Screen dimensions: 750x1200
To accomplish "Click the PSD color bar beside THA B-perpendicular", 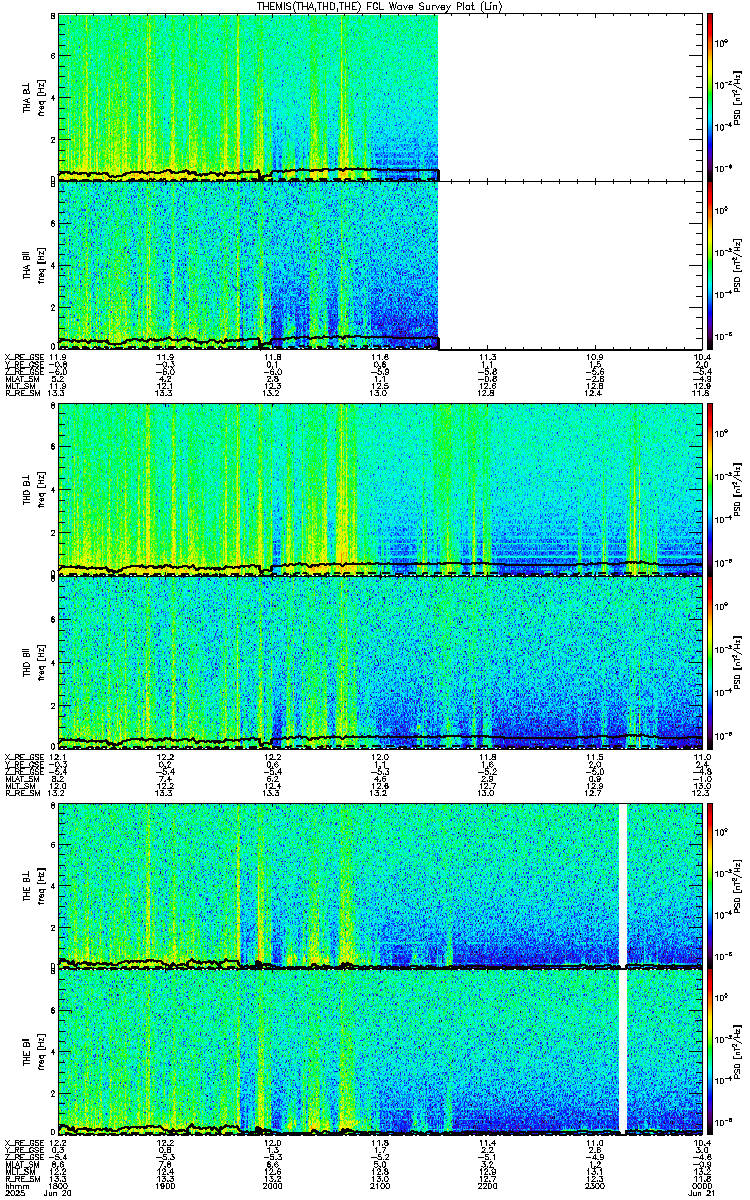I will coord(709,97).
